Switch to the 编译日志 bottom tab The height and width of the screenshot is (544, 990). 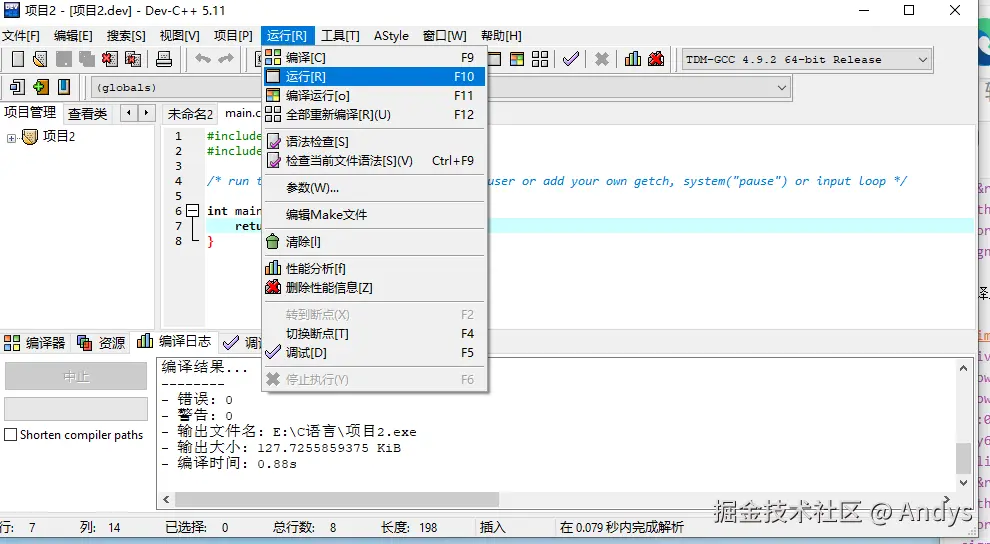[x=174, y=341]
